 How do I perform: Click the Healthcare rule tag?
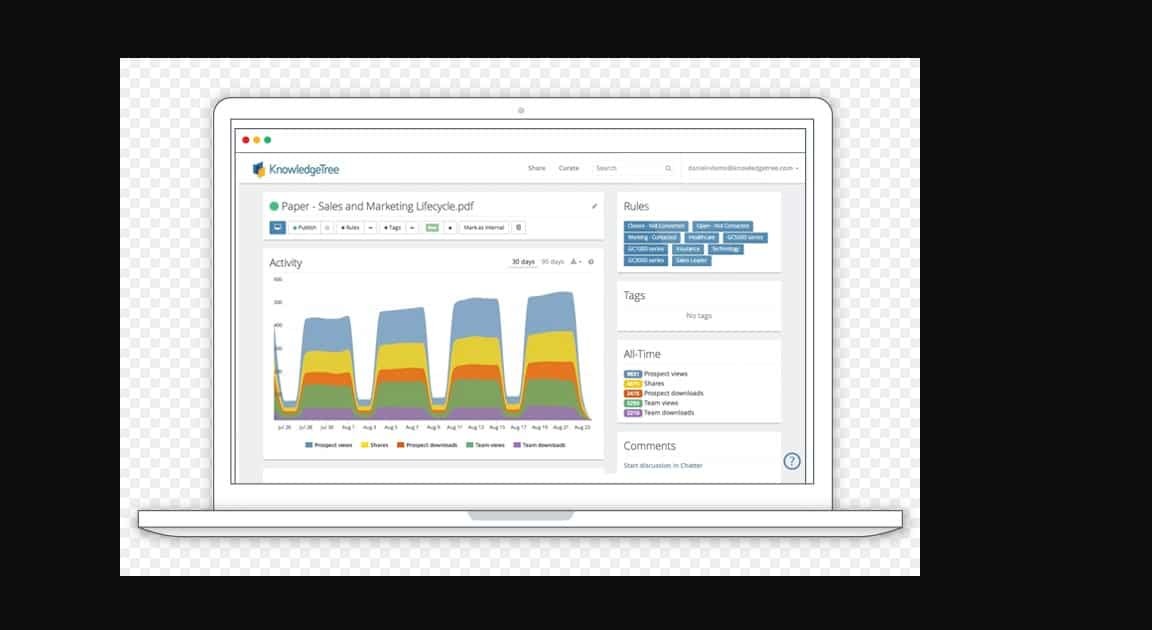tap(701, 238)
